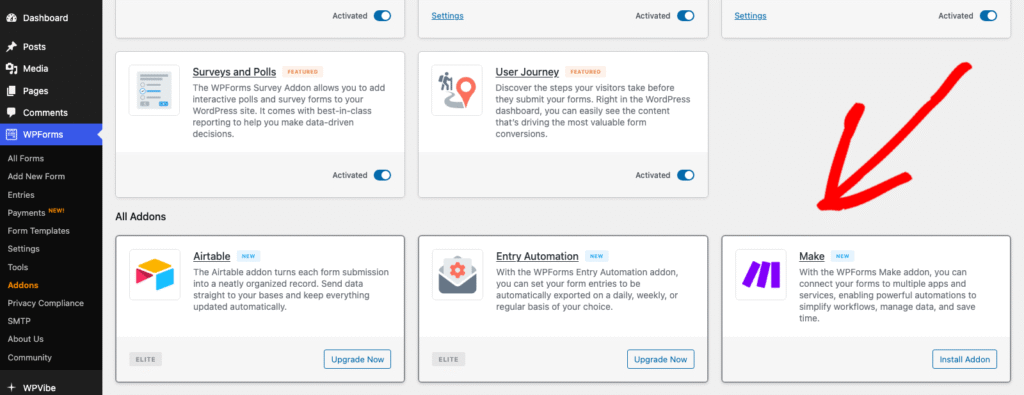Click the Entry Automation envelope icon
This screenshot has height=395, width=1024.
457,274
